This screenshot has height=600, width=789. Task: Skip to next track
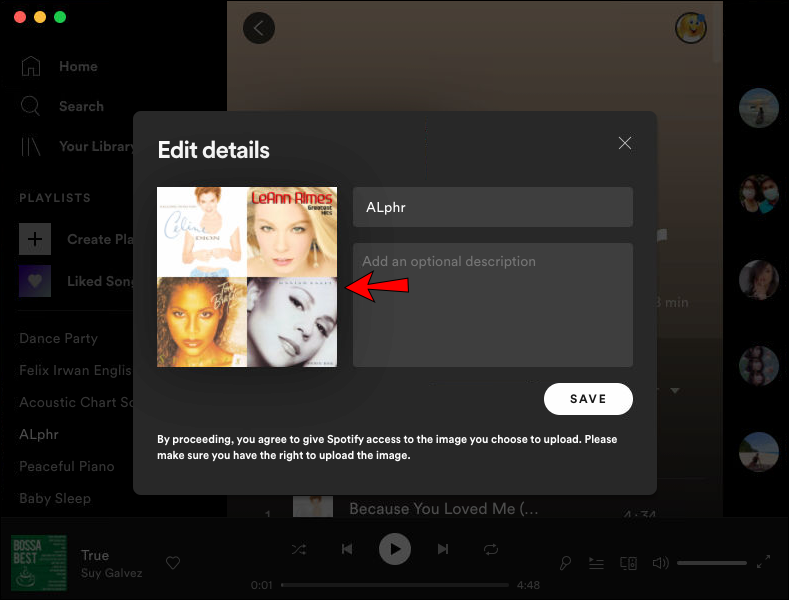(443, 549)
